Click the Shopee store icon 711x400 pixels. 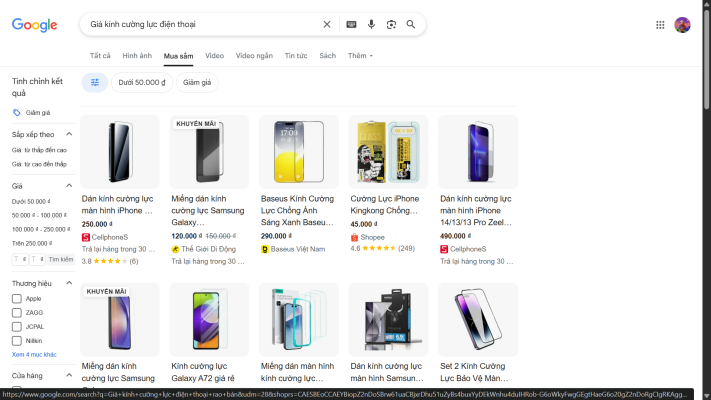[354, 237]
